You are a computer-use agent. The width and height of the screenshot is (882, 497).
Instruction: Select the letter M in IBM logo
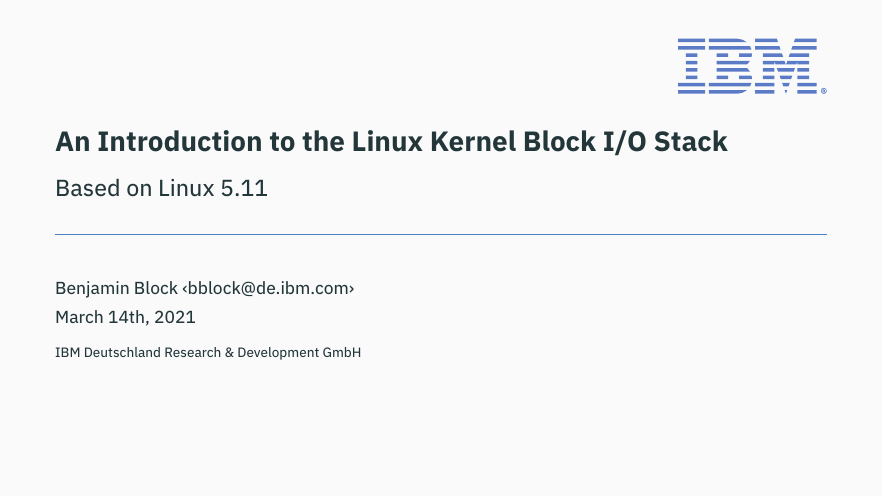[x=786, y=66]
